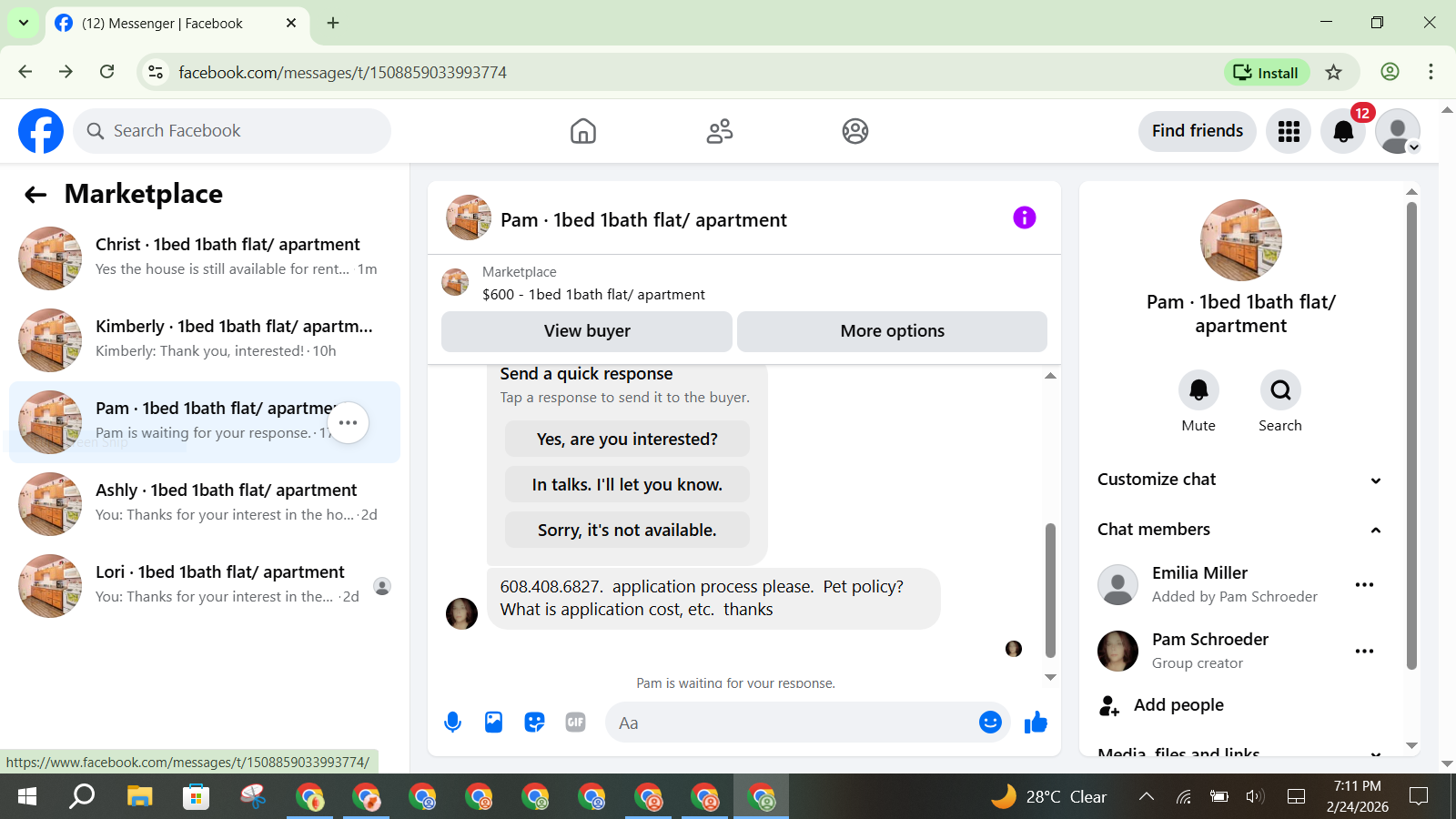The height and width of the screenshot is (819, 1456).
Task: Open the emoji picker in message box
Action: tap(990, 723)
